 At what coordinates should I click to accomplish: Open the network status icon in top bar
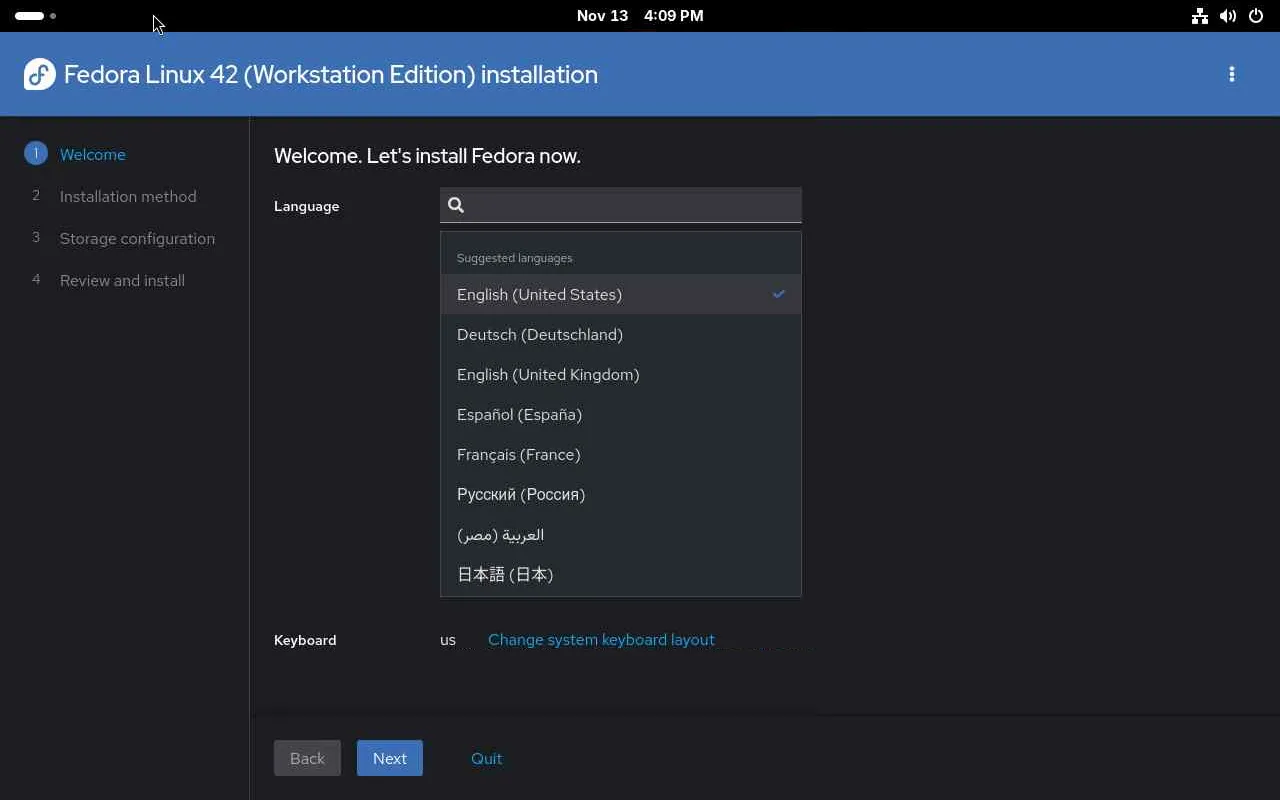click(x=1199, y=16)
